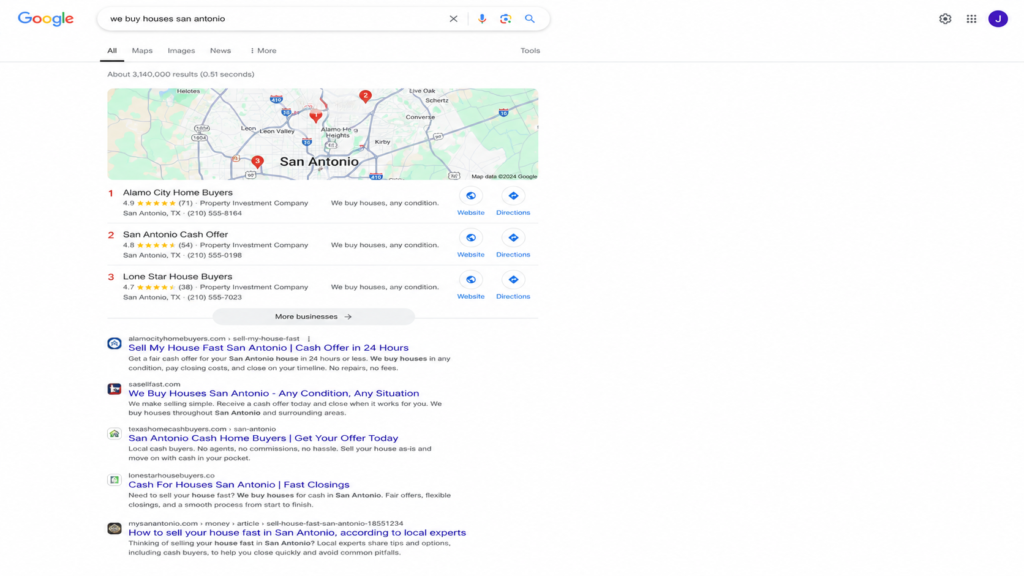This screenshot has width=1024, height=576.
Task: Click Website icon for San Antonio Cash Offer
Action: tap(471, 238)
